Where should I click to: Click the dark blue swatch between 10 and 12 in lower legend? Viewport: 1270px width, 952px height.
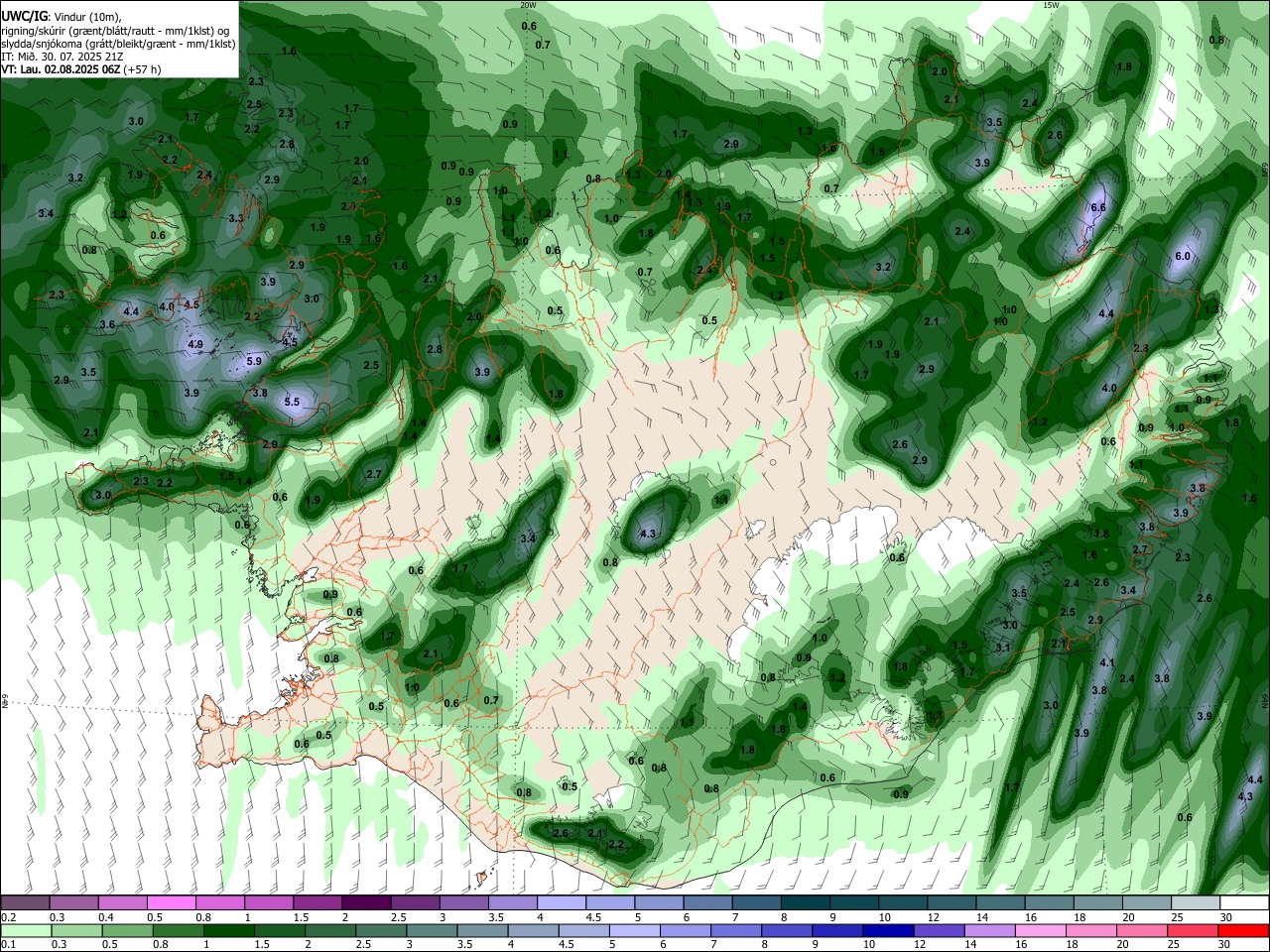coord(888,931)
